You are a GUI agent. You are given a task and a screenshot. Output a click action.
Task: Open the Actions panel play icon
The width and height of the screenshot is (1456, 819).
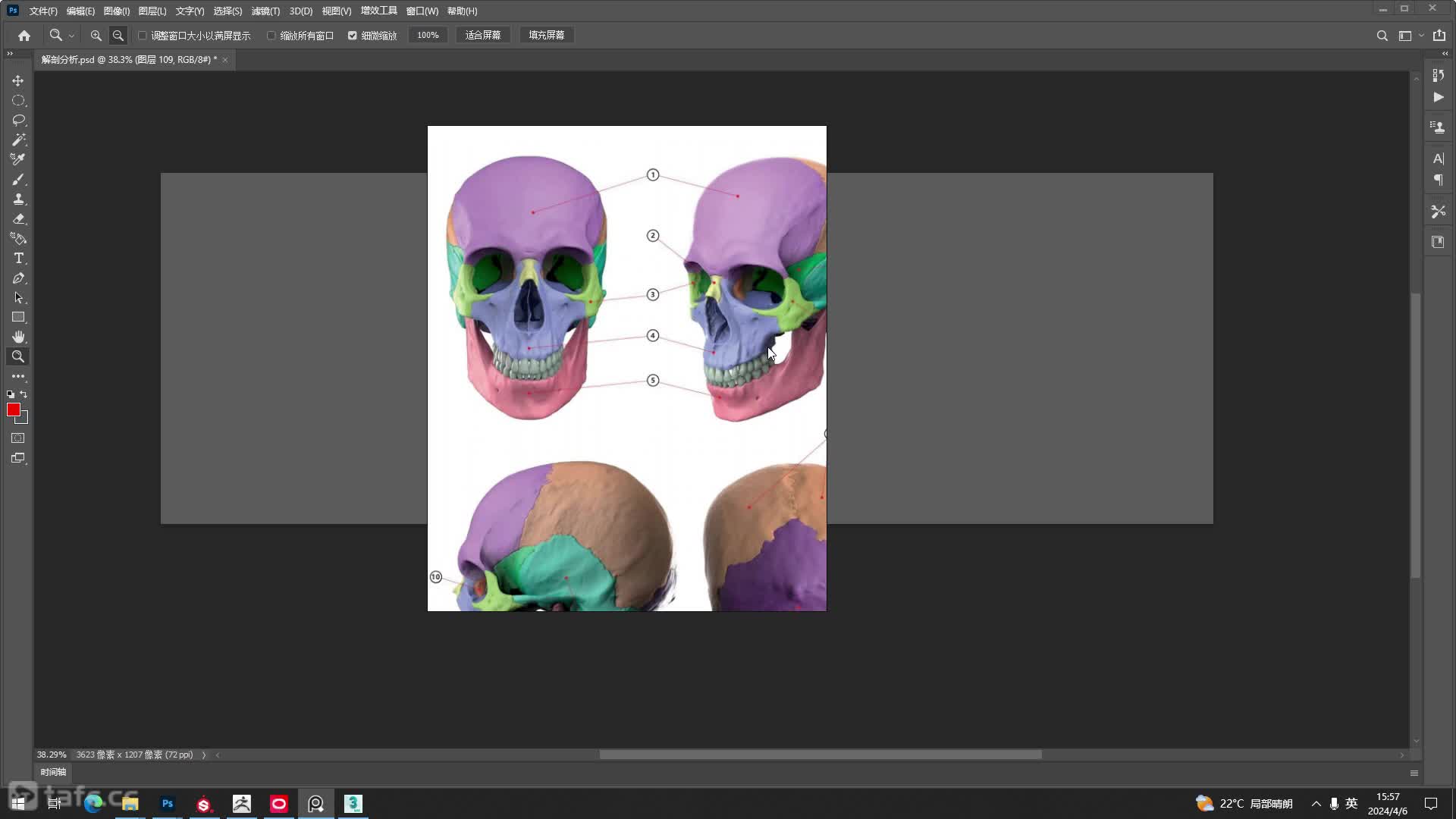coord(1438,97)
